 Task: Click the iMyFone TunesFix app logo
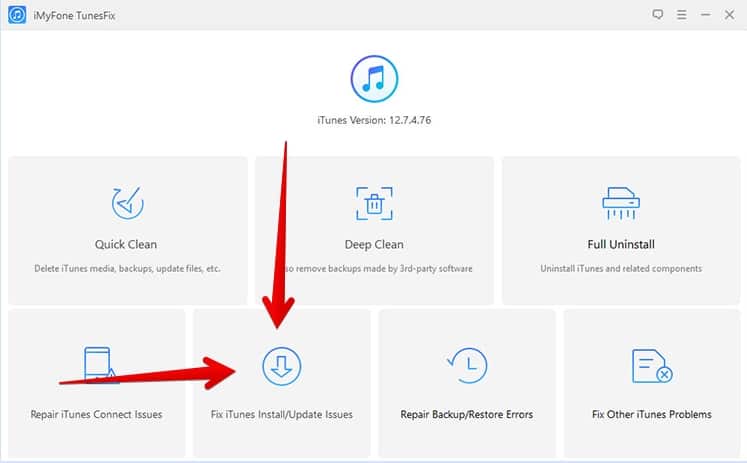pos(17,15)
